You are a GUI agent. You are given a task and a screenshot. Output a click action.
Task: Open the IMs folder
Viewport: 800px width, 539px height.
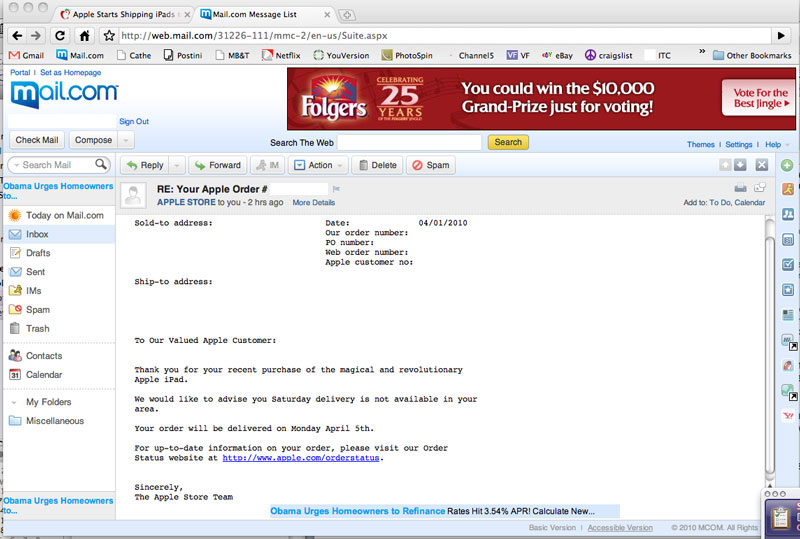click(x=59, y=291)
